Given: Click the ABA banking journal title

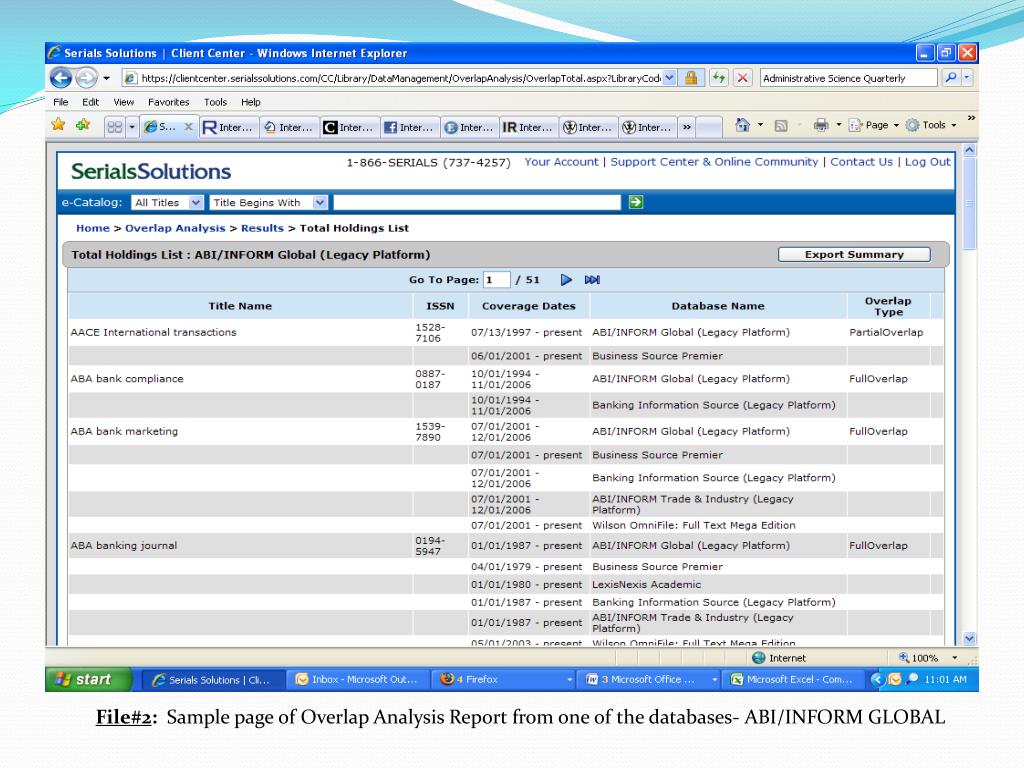Looking at the screenshot, I should pyautogui.click(x=123, y=545).
